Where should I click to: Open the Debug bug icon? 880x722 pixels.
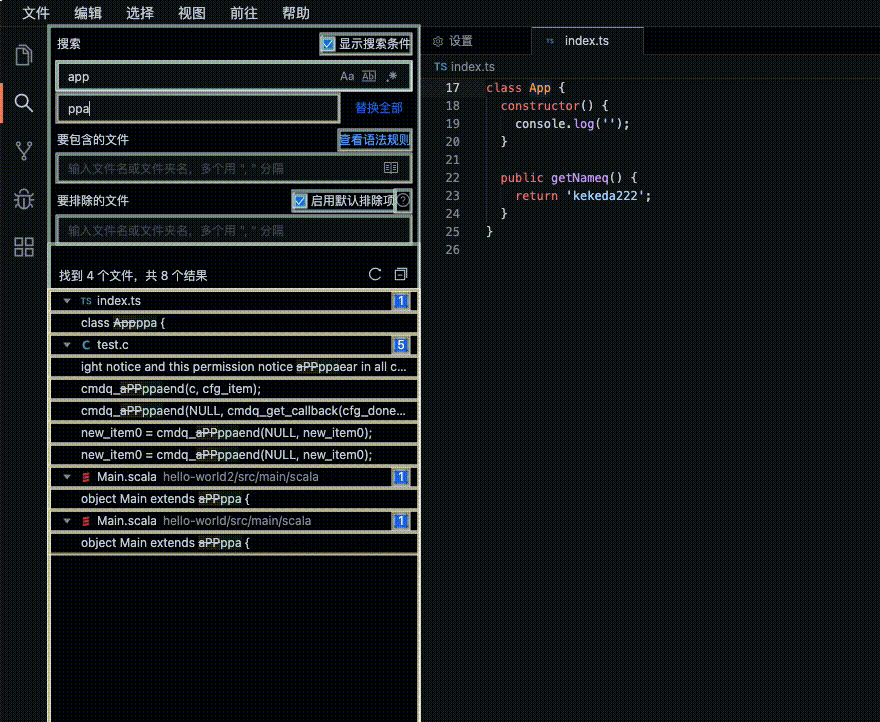(x=24, y=199)
